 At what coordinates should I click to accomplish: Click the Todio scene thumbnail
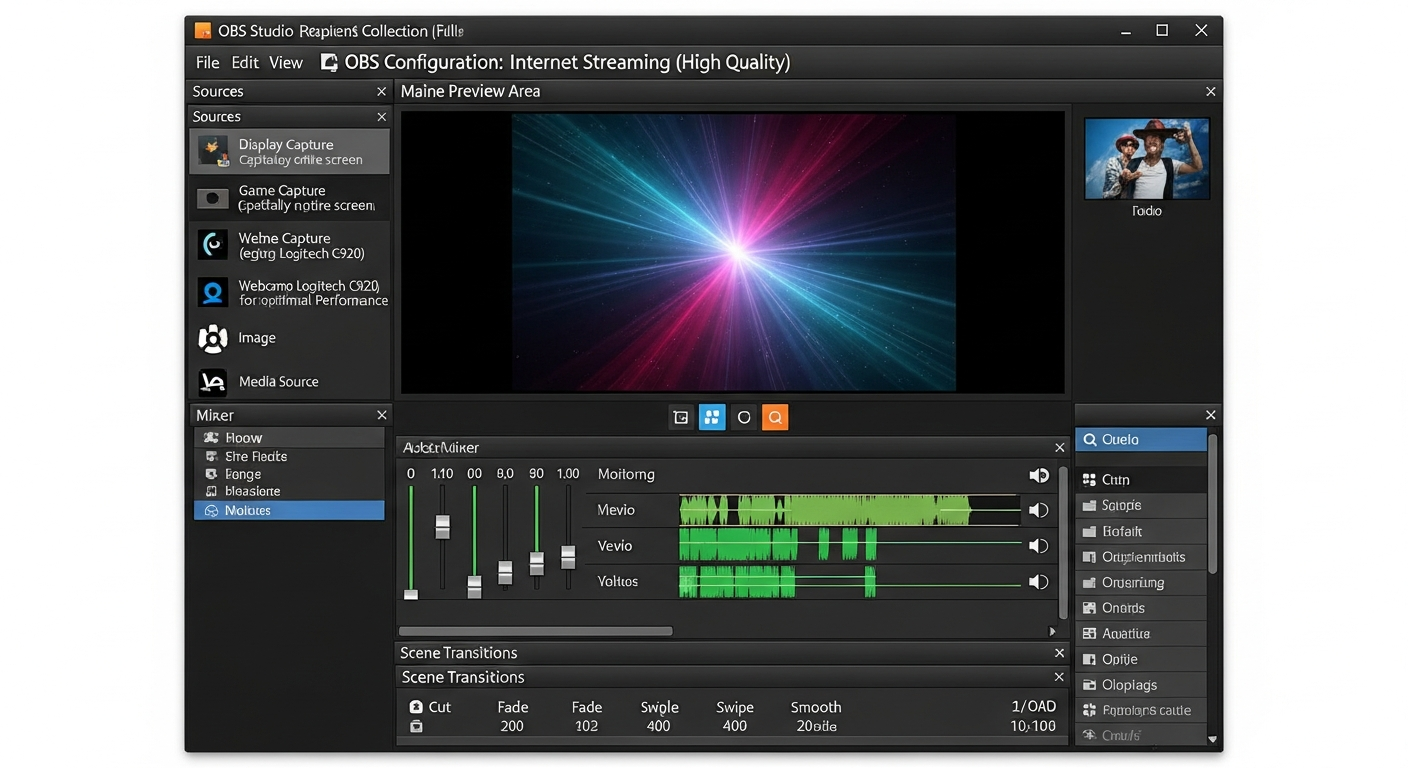1146,158
